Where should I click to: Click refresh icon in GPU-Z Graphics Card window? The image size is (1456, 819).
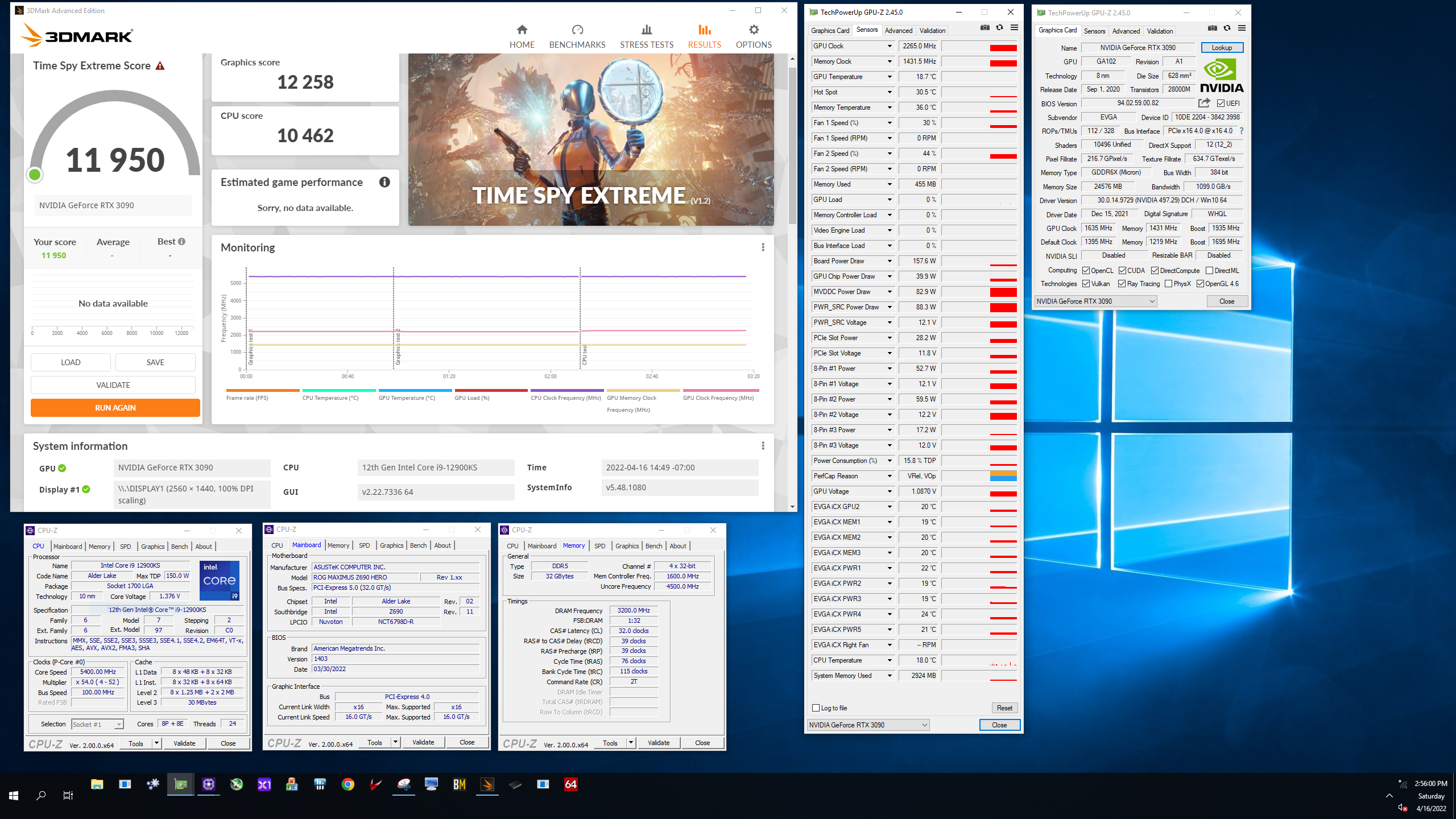pyautogui.click(x=1227, y=28)
